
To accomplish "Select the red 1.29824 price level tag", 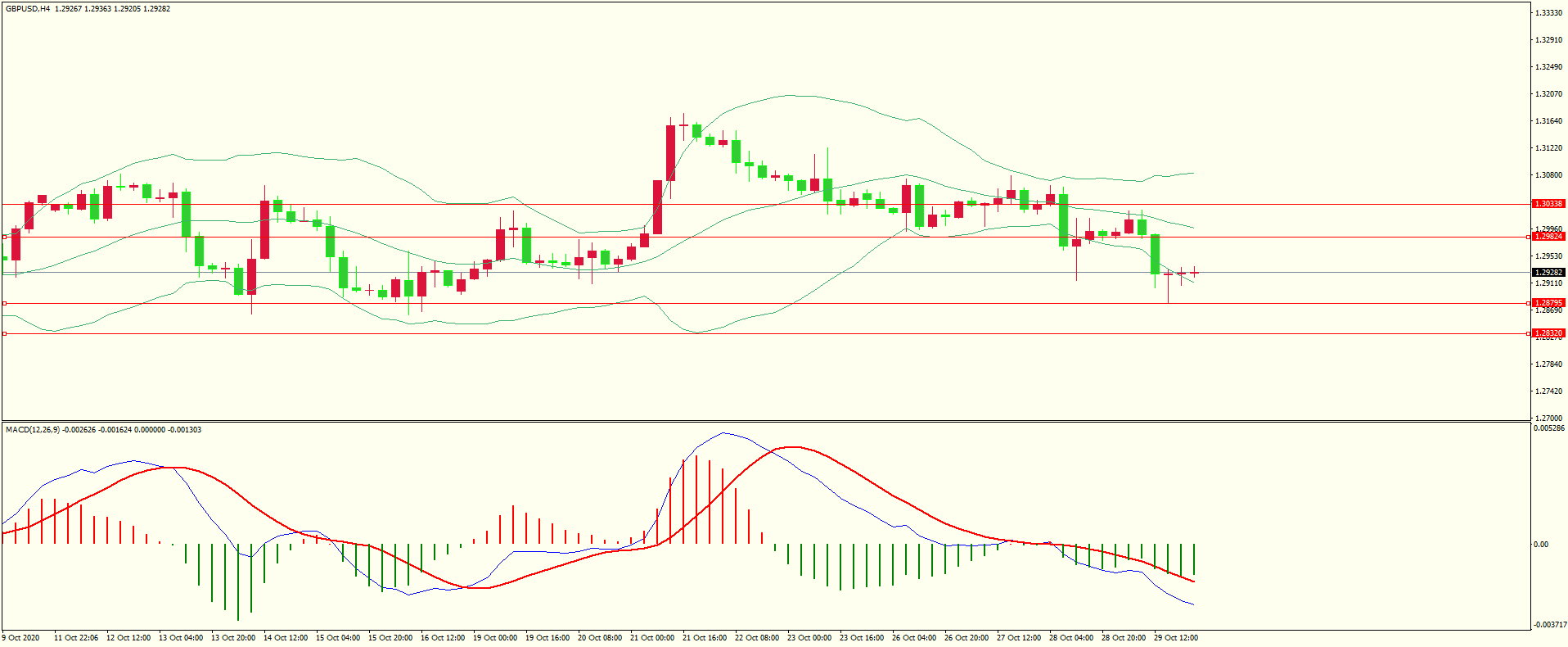I will [1548, 237].
